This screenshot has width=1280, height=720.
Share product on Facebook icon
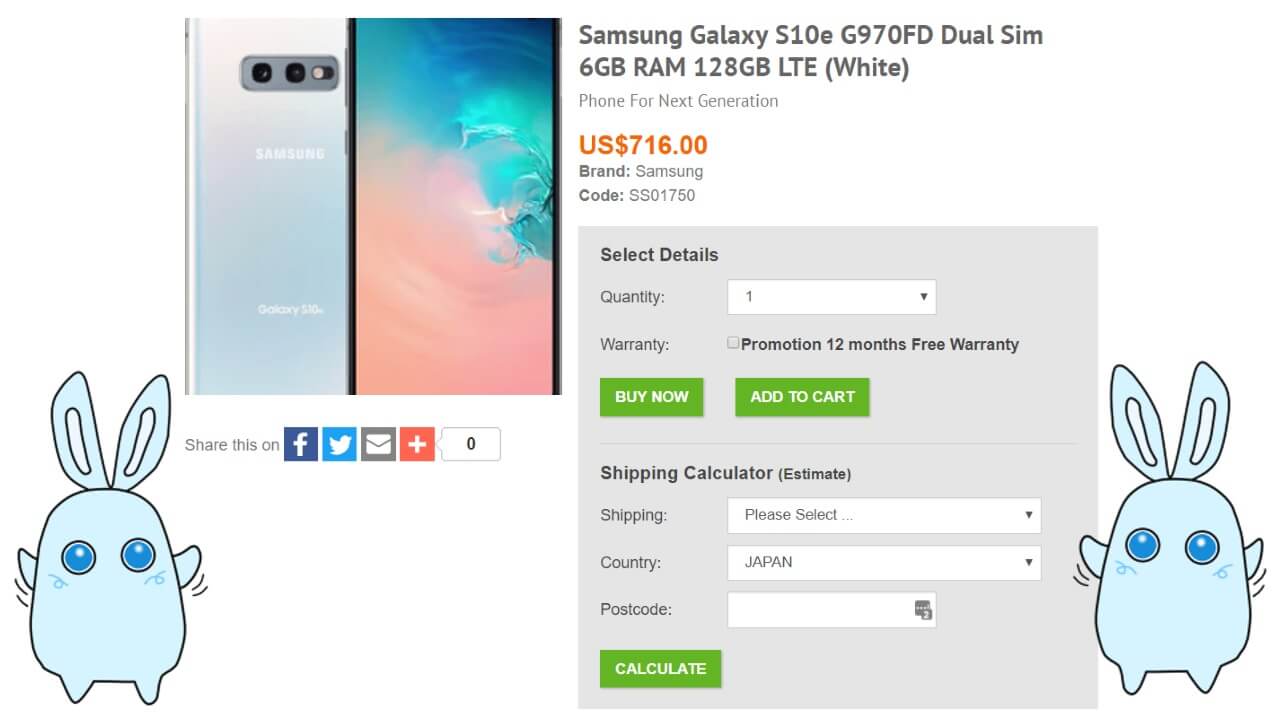click(x=301, y=444)
